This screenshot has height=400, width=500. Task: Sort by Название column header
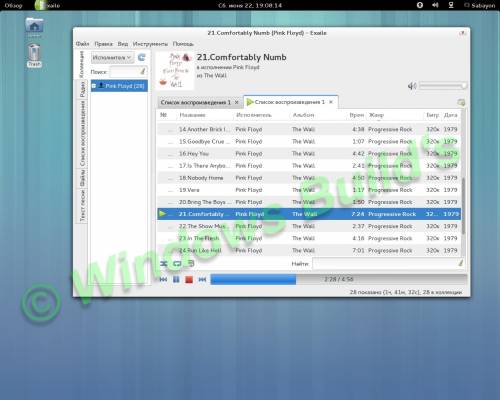coord(204,115)
